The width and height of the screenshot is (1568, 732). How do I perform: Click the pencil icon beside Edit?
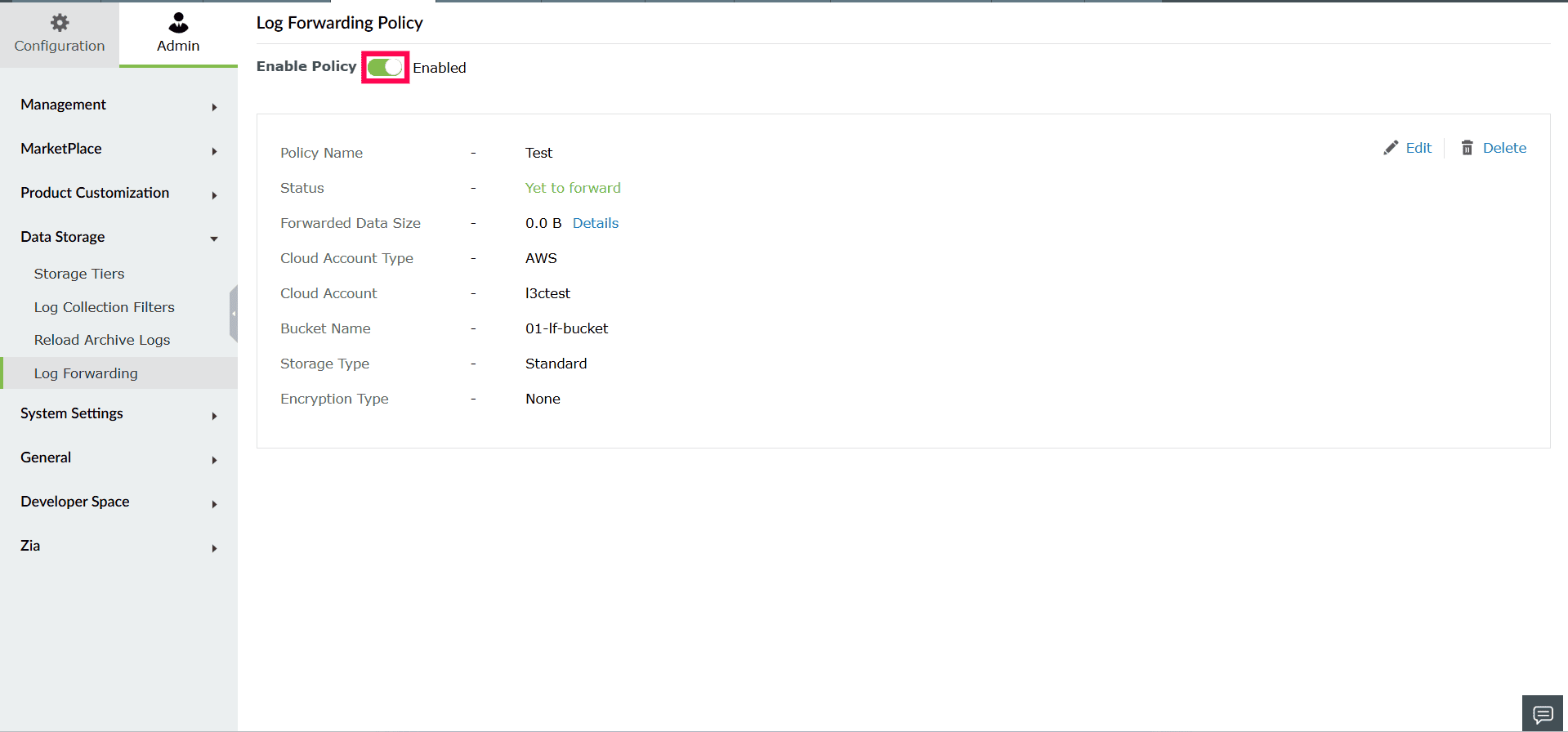coord(1391,148)
